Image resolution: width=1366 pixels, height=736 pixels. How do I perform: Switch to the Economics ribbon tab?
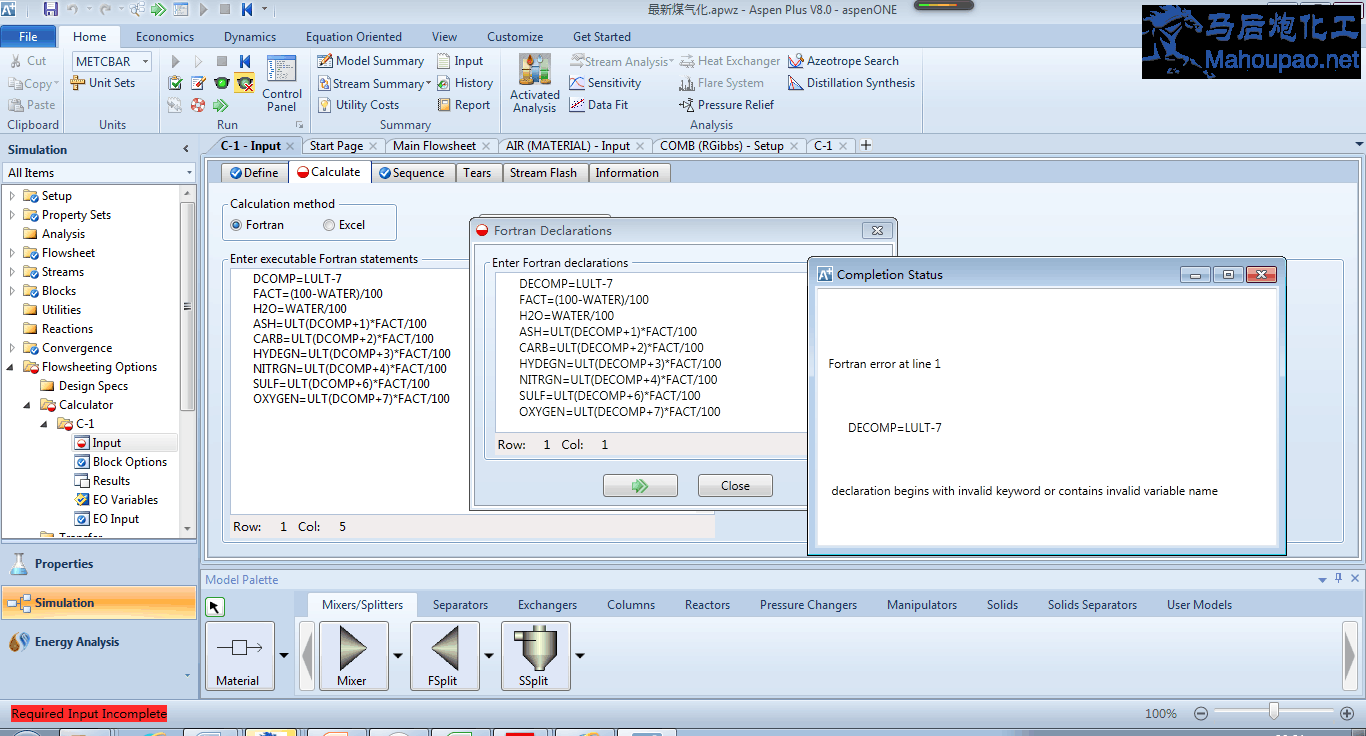tap(165, 37)
